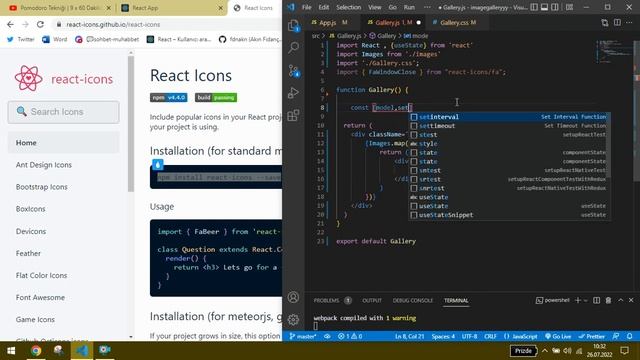The image size is (640, 360).
Task: Click the master branch indicator
Action: [x=302, y=336]
